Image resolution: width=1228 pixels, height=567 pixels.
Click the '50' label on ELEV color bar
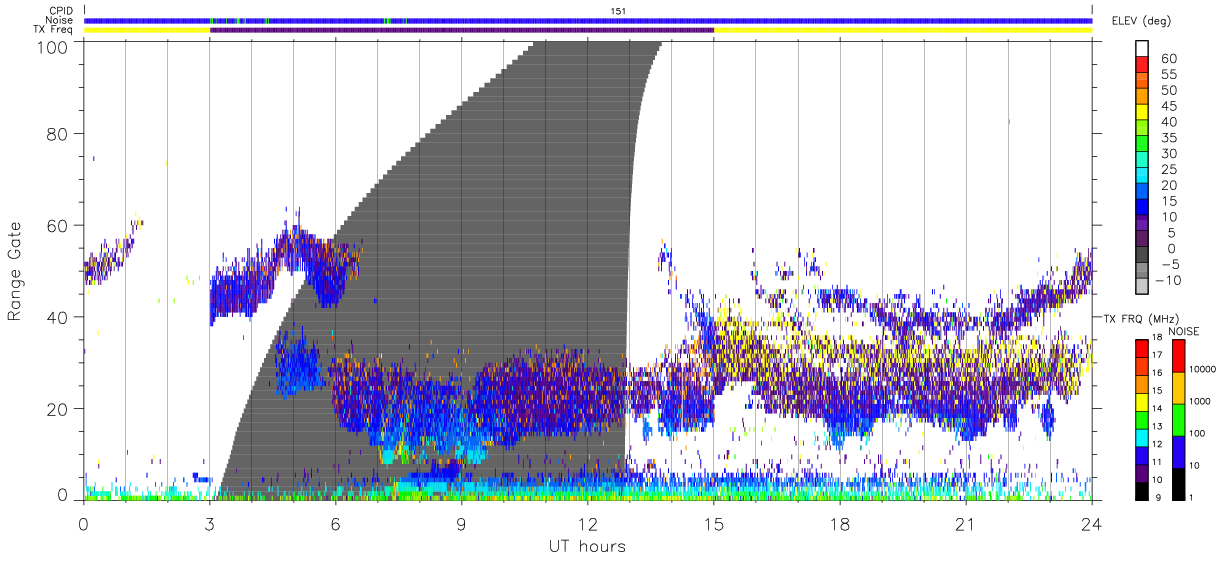(1169, 90)
